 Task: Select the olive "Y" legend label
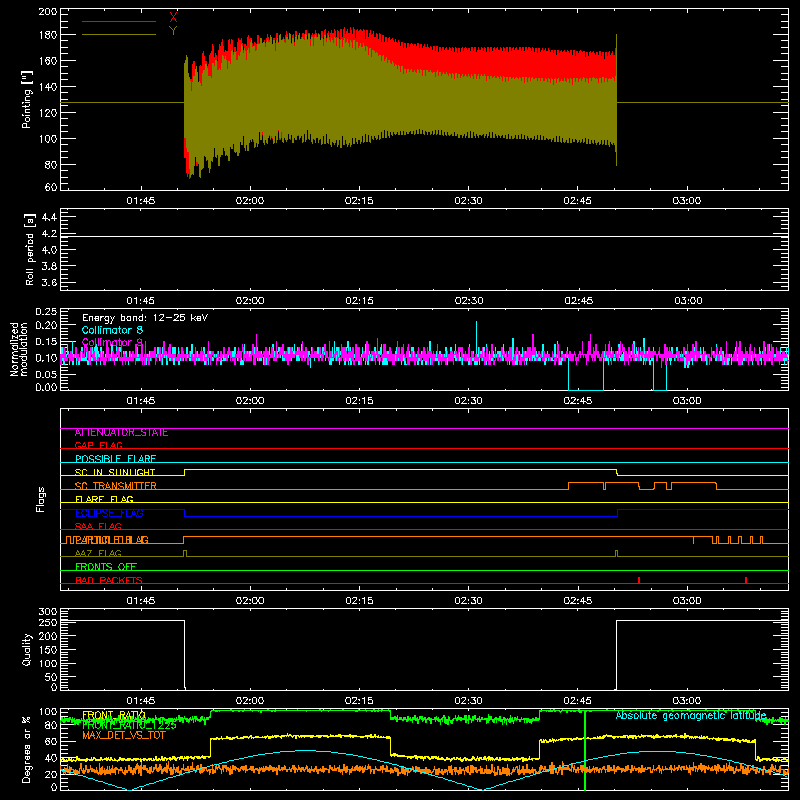[x=173, y=31]
